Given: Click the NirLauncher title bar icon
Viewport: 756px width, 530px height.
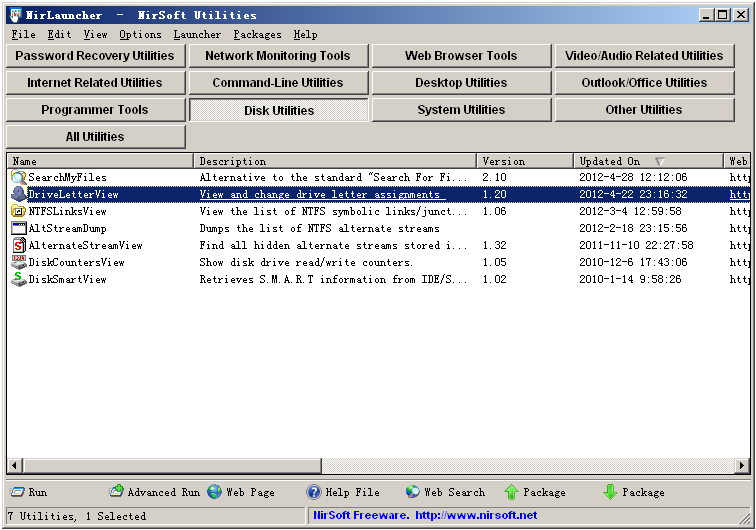Looking at the screenshot, I should pyautogui.click(x=15, y=15).
